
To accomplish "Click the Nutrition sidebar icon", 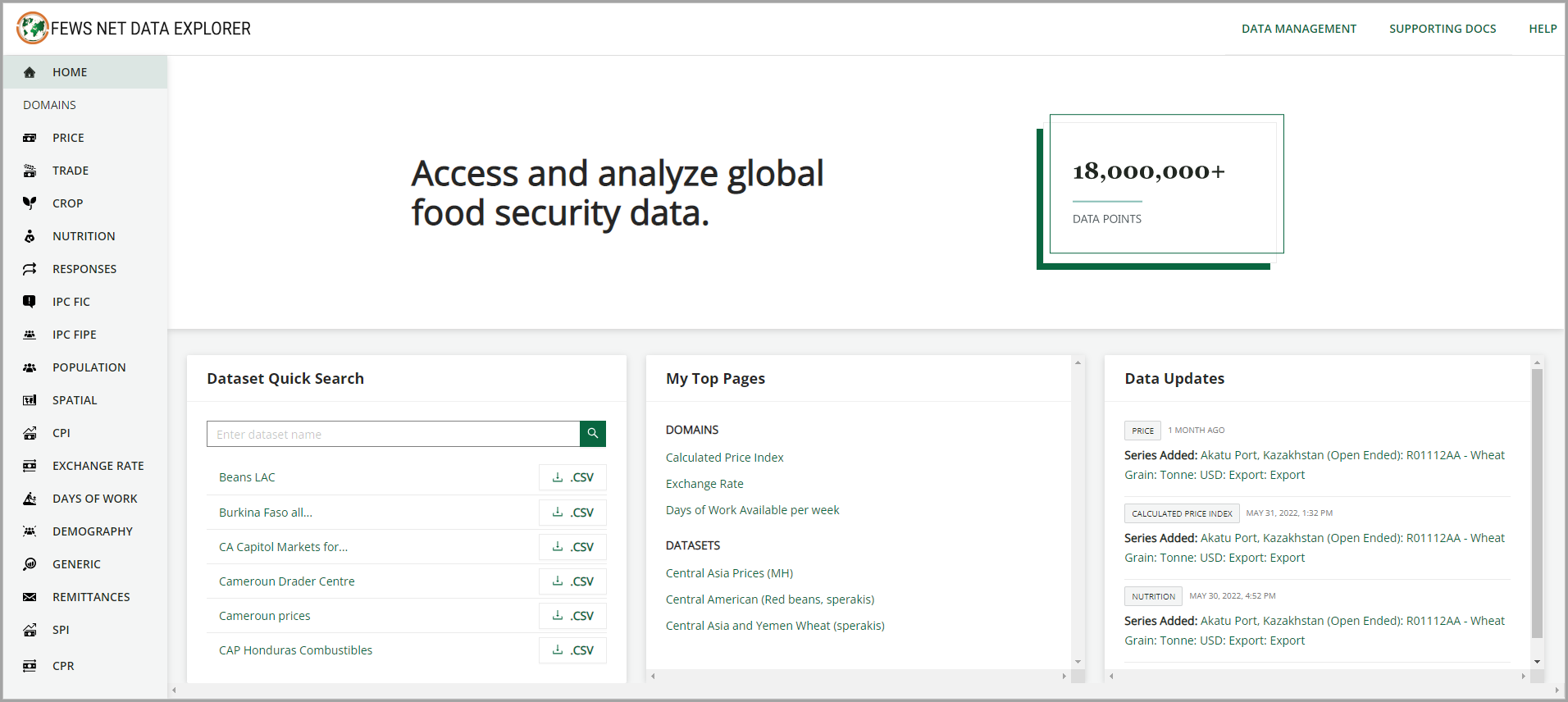I will click(30, 236).
